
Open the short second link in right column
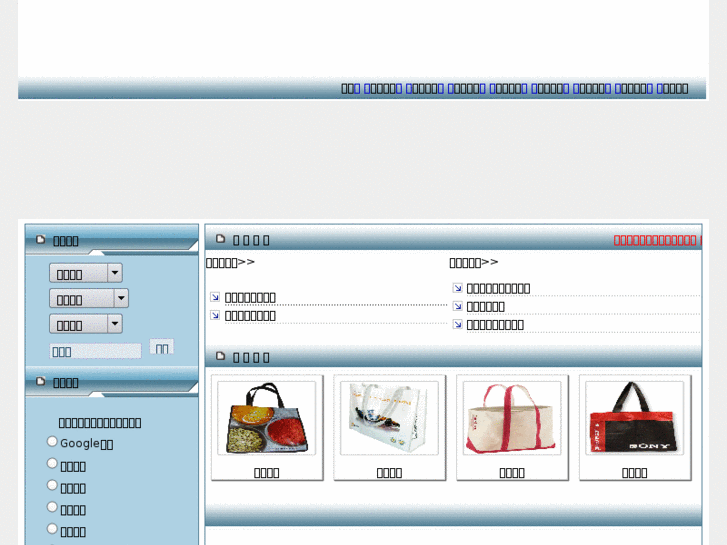(485, 307)
